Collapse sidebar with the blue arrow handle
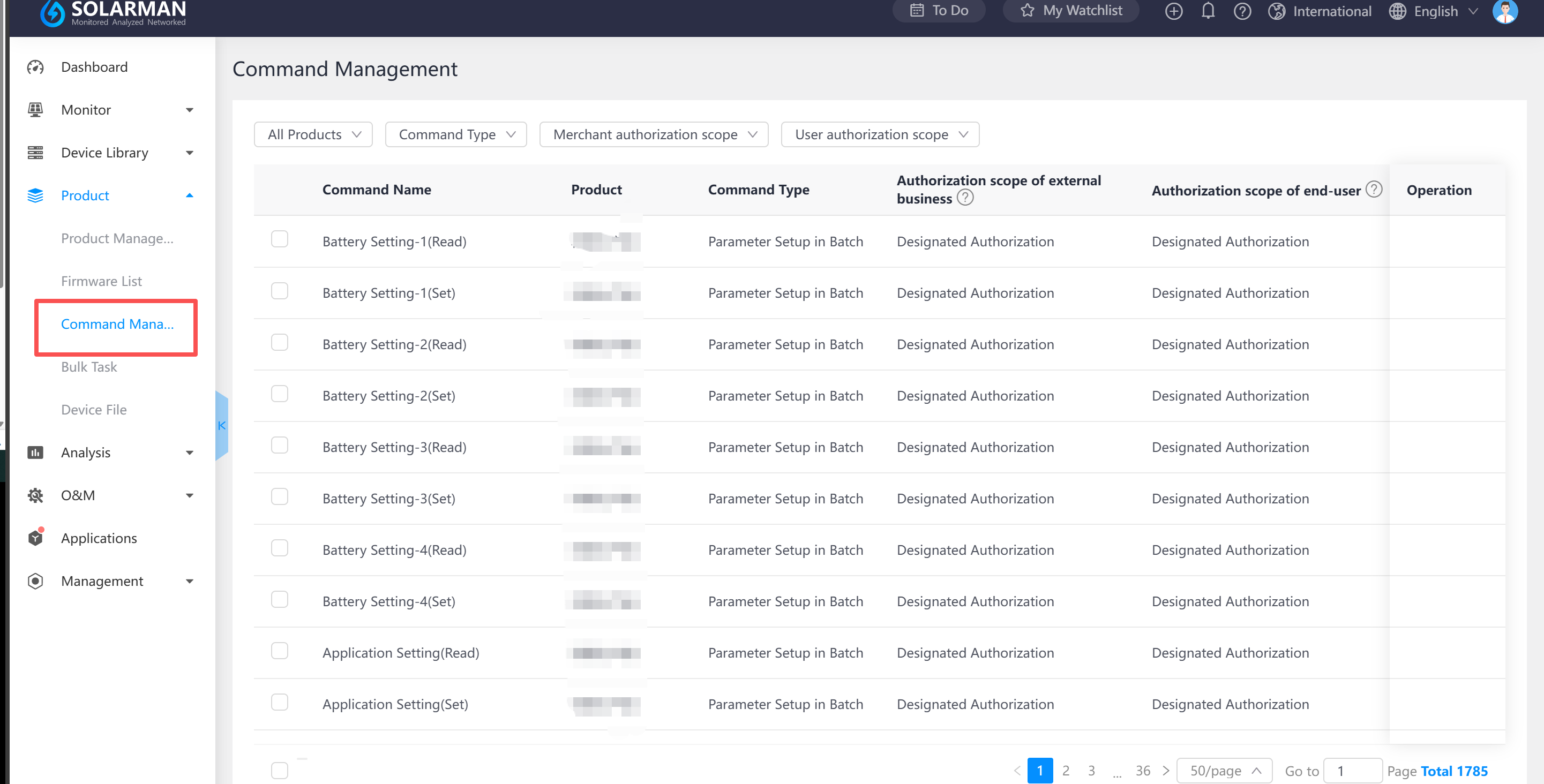 tap(222, 425)
